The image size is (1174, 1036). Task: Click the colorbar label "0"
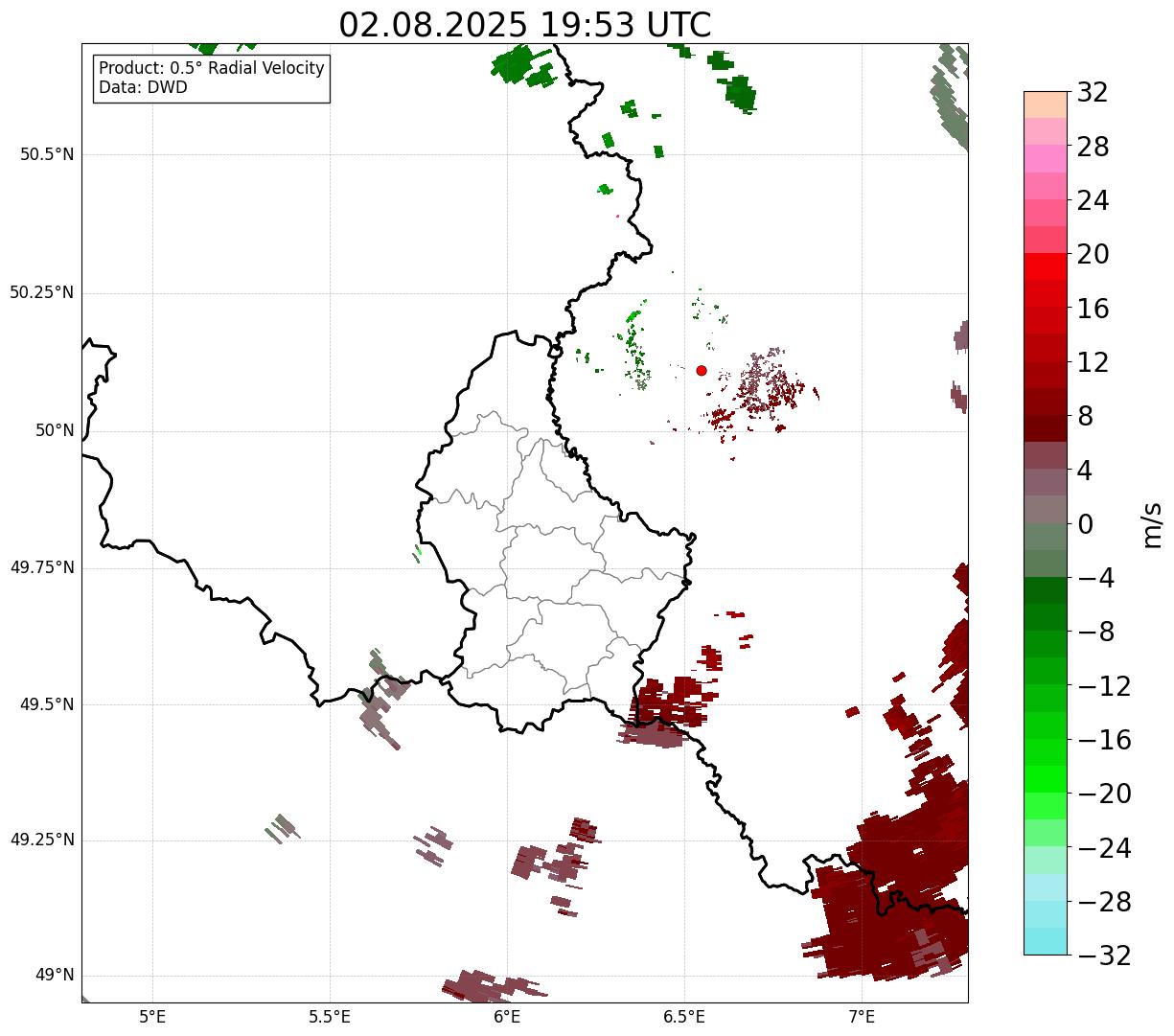[x=1085, y=524]
